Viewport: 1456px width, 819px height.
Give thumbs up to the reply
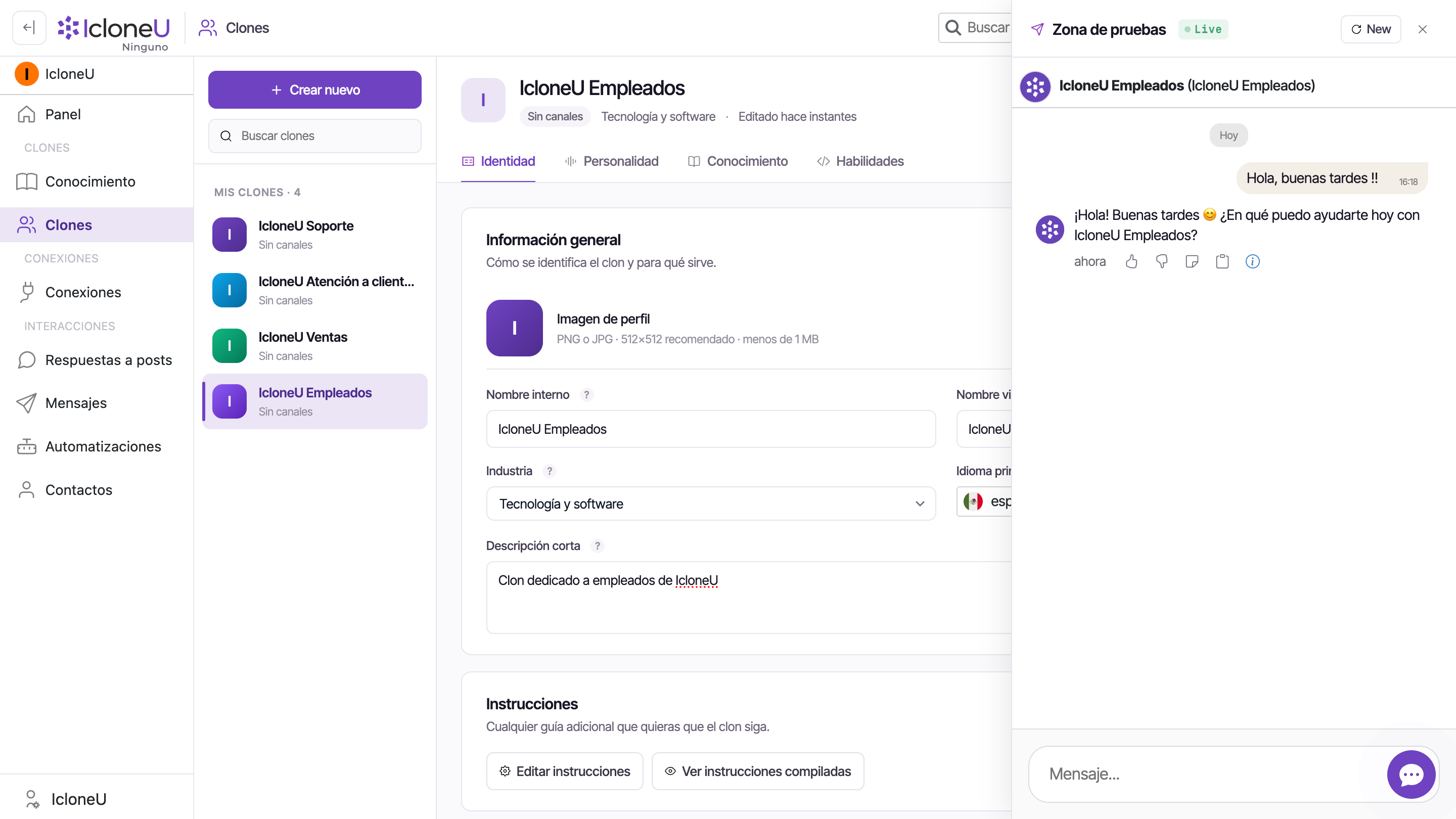(1131, 261)
